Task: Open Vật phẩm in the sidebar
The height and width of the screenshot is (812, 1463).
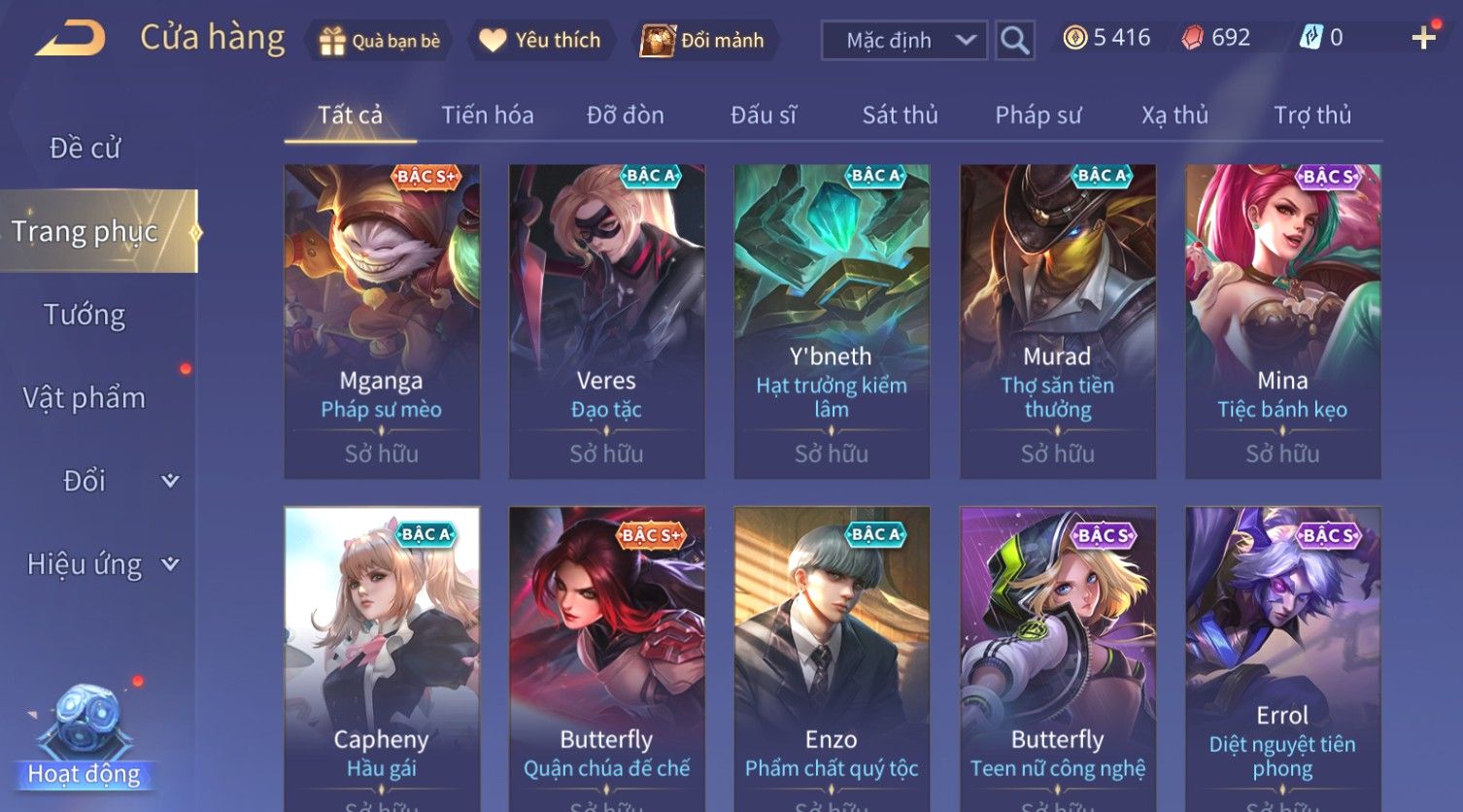Action: click(85, 397)
